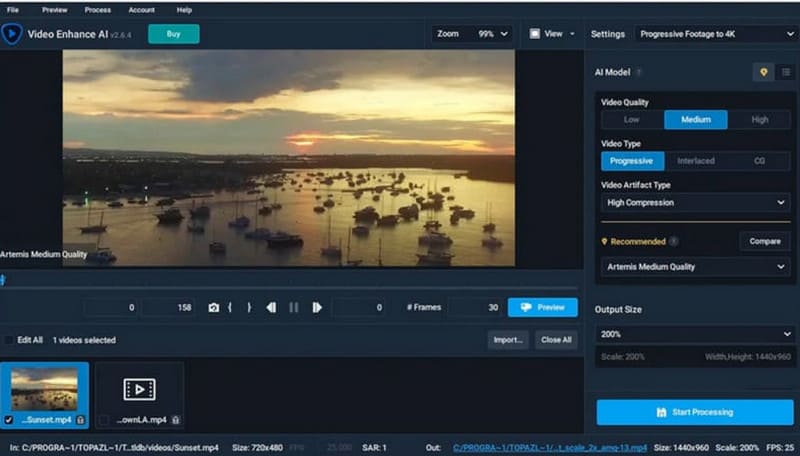Click the set end trim bracket
The image size is (800, 456).
pyautogui.click(x=249, y=308)
